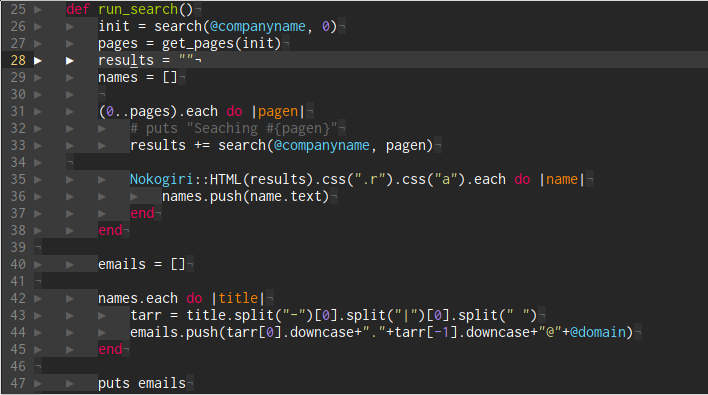
Task: Click the results variable on line 28
Action: coord(126,60)
